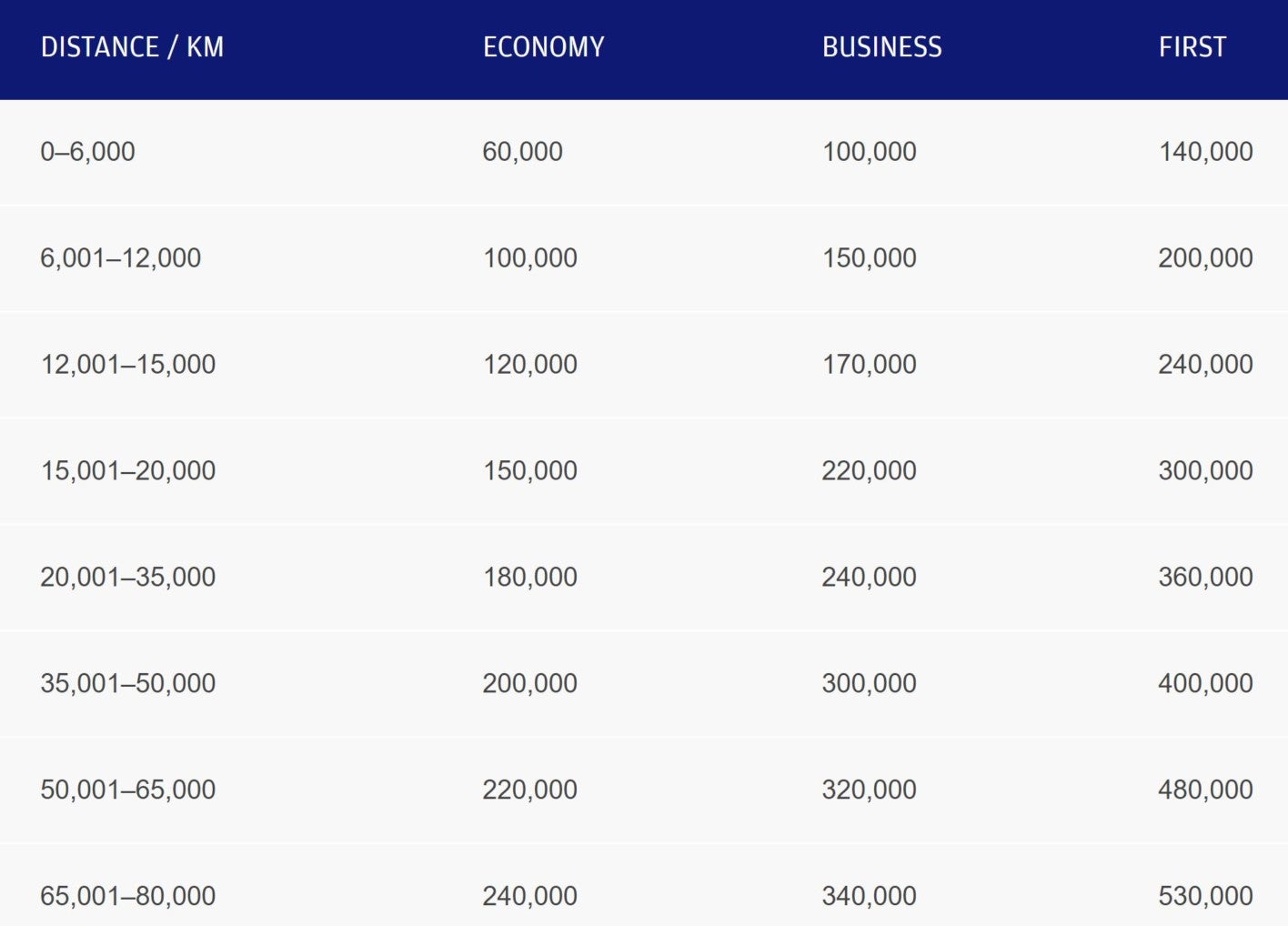Select the 65,001–80,000 distance range
This screenshot has width=1288, height=926.
[128, 897]
